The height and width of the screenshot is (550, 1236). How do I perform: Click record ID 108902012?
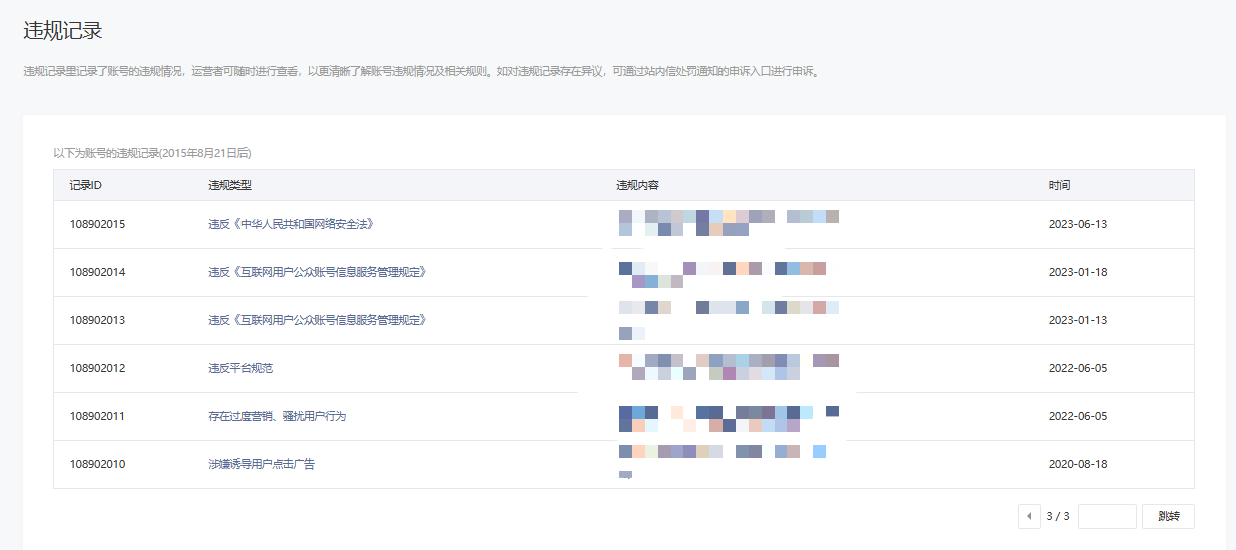tap(97, 368)
